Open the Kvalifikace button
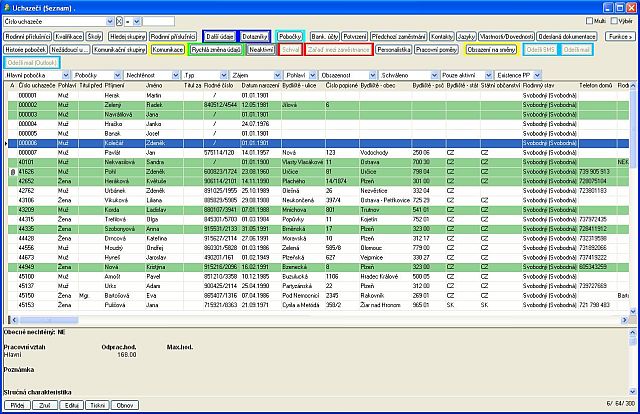Viewport: 640px width, 414px height. pyautogui.click(x=69, y=37)
